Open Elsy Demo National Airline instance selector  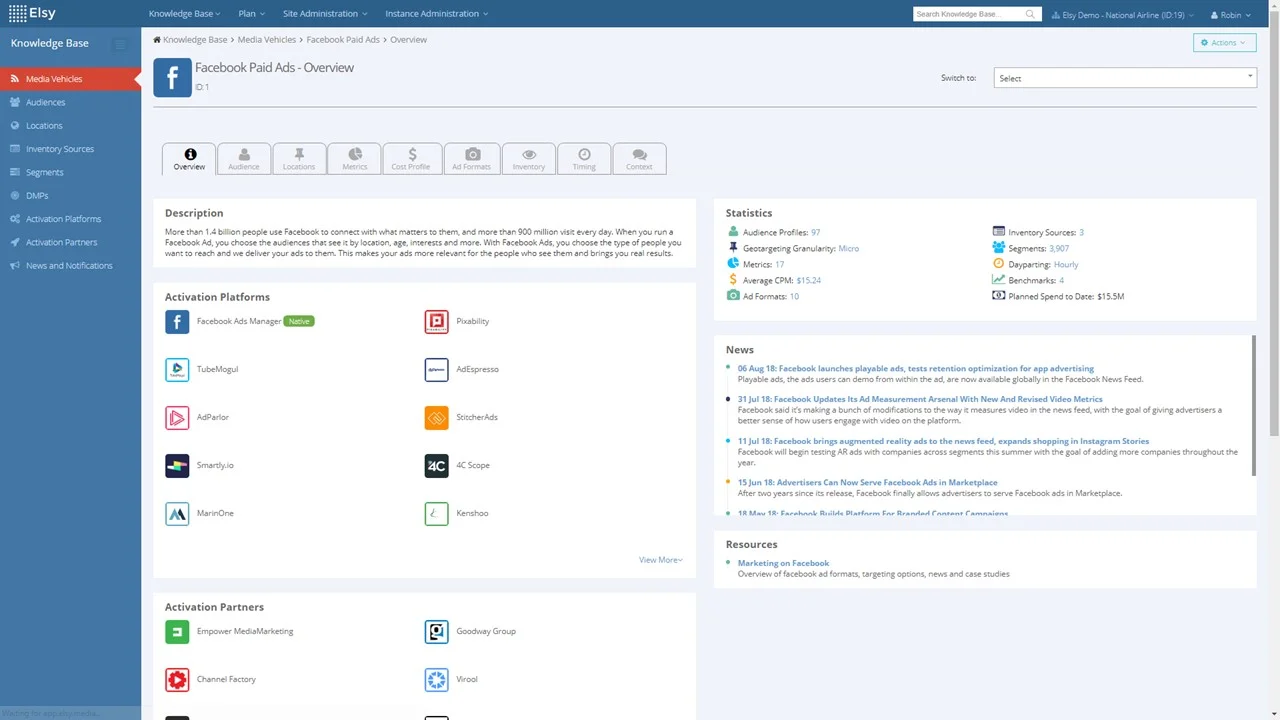(1121, 15)
